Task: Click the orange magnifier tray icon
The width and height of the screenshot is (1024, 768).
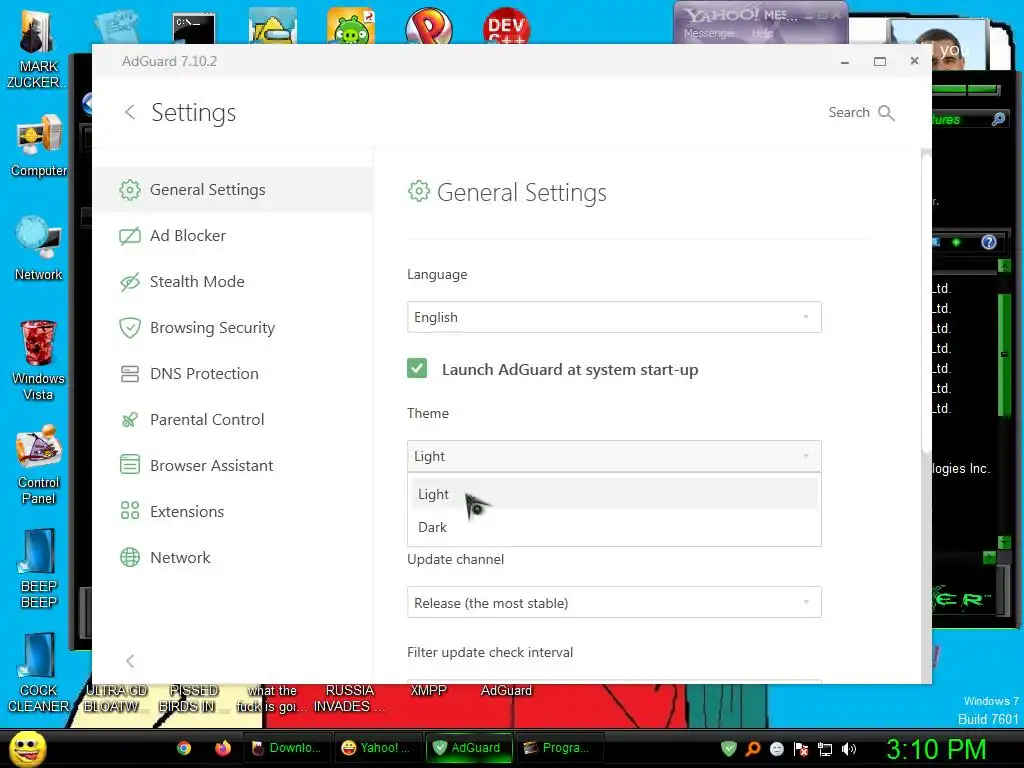Action: click(x=753, y=748)
